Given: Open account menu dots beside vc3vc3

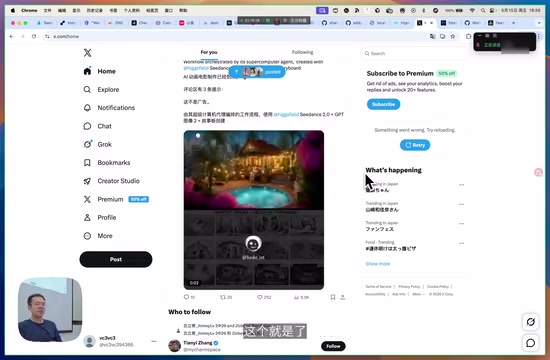Looking at the screenshot, I should pos(154,341).
